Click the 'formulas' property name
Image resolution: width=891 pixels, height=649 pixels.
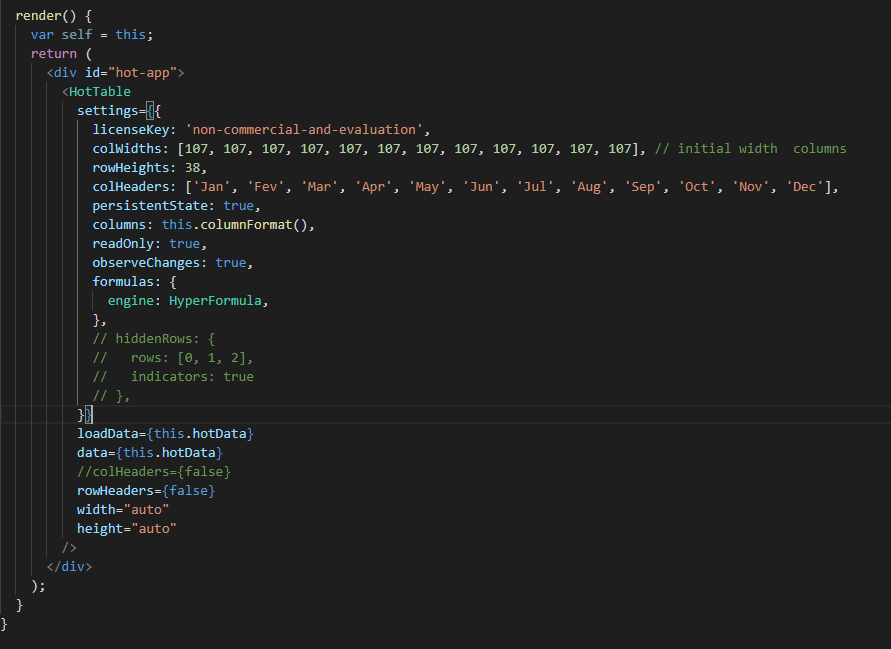123,282
